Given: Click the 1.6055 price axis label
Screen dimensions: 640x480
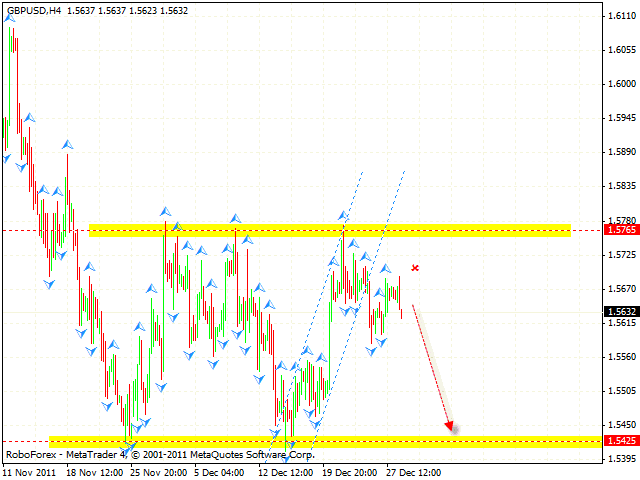Looking at the screenshot, I should tap(622, 50).
